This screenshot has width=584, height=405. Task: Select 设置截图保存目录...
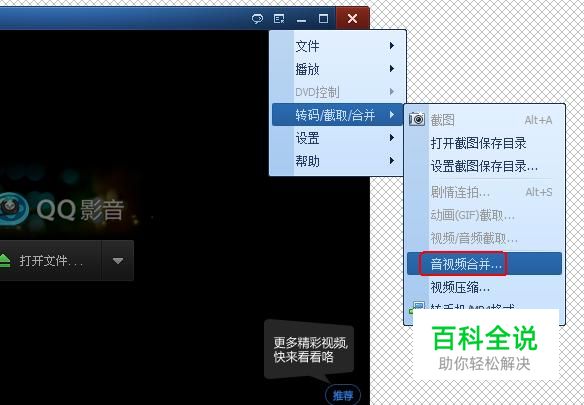pos(484,166)
